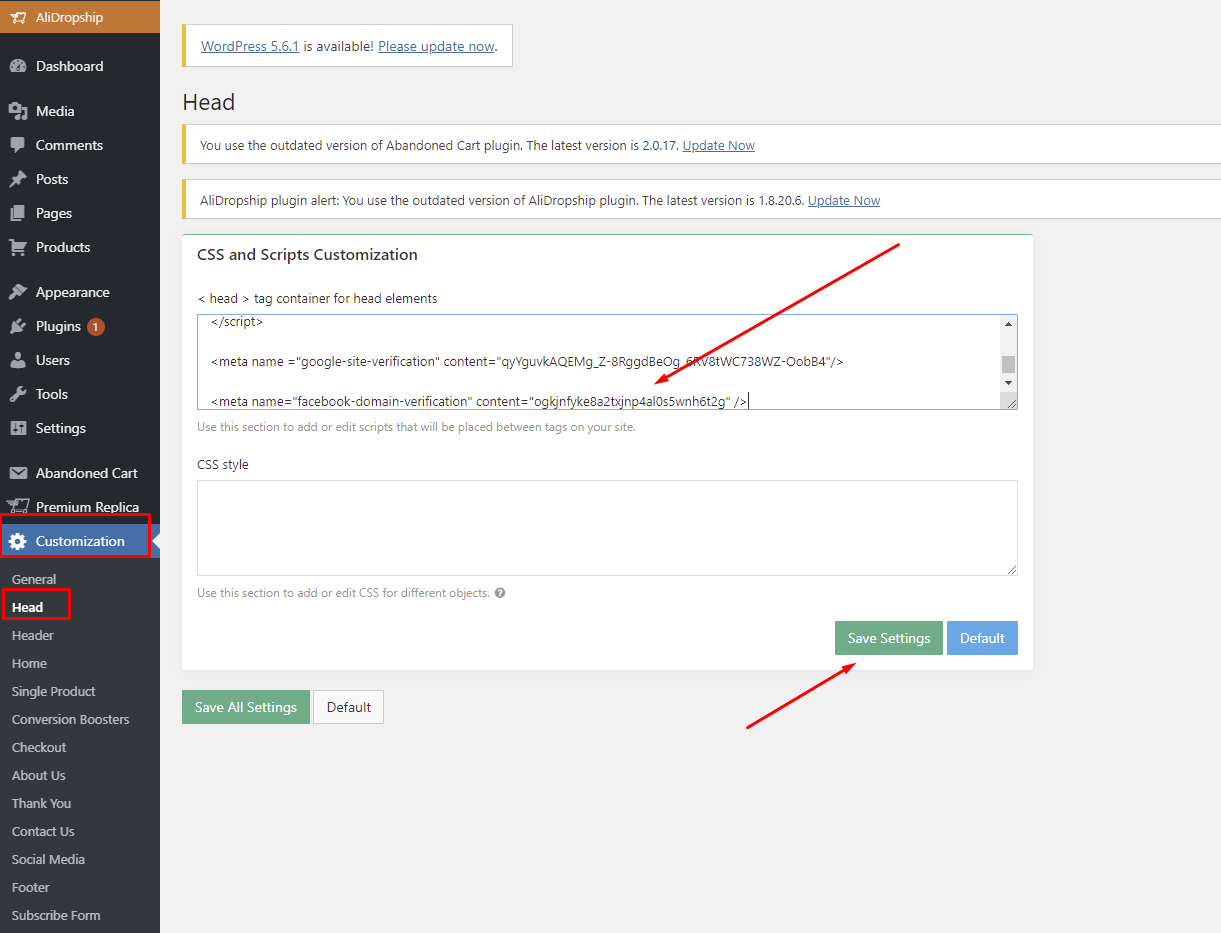Open Dashboard via its gauge icon
Image resolution: width=1221 pixels, height=933 pixels.
tap(18, 66)
